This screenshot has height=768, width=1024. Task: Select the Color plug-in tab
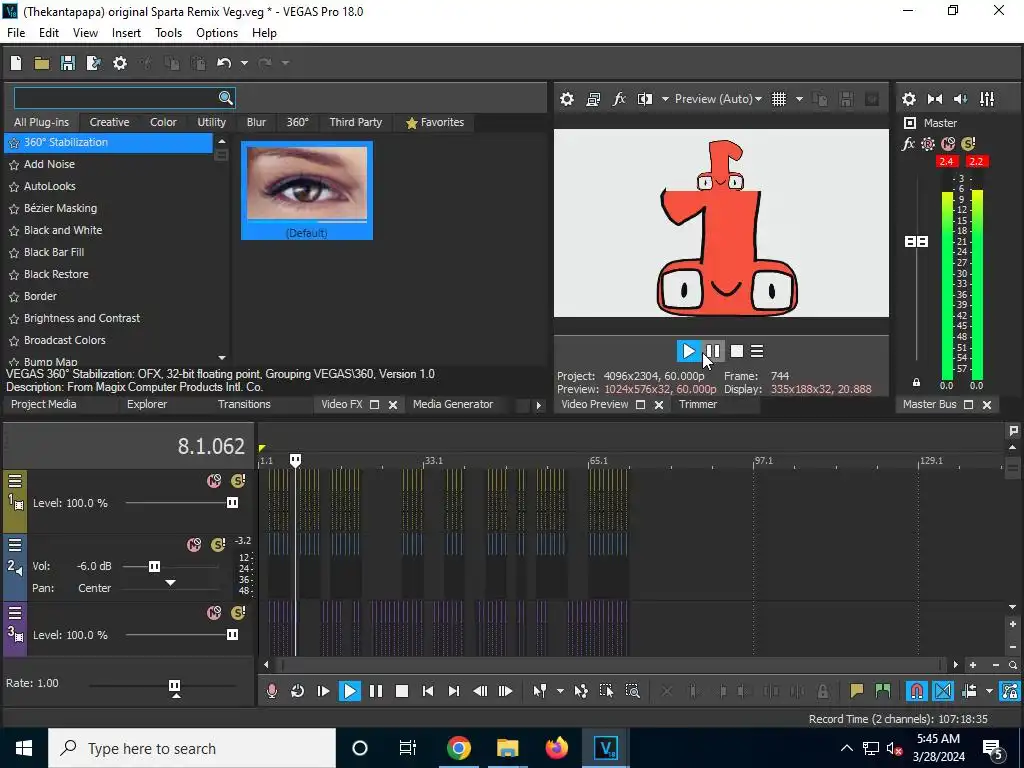point(163,122)
